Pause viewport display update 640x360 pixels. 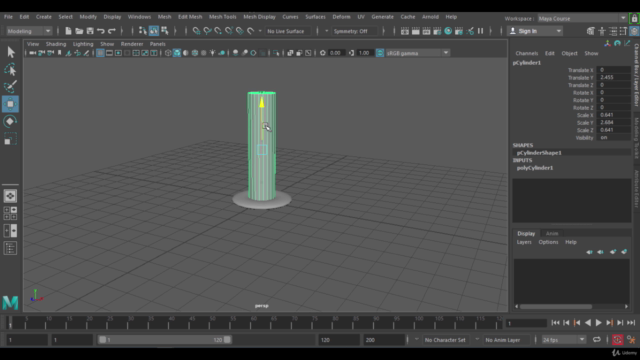[x=480, y=31]
